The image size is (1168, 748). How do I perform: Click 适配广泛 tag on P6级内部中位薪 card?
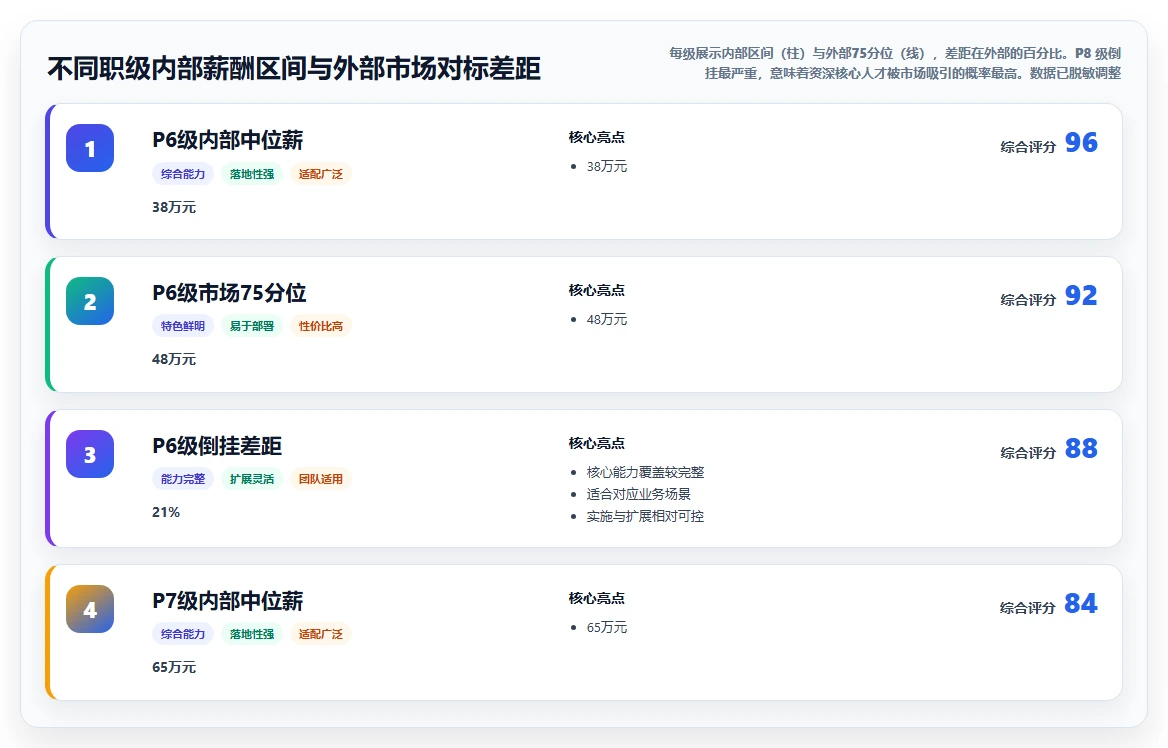pos(320,174)
